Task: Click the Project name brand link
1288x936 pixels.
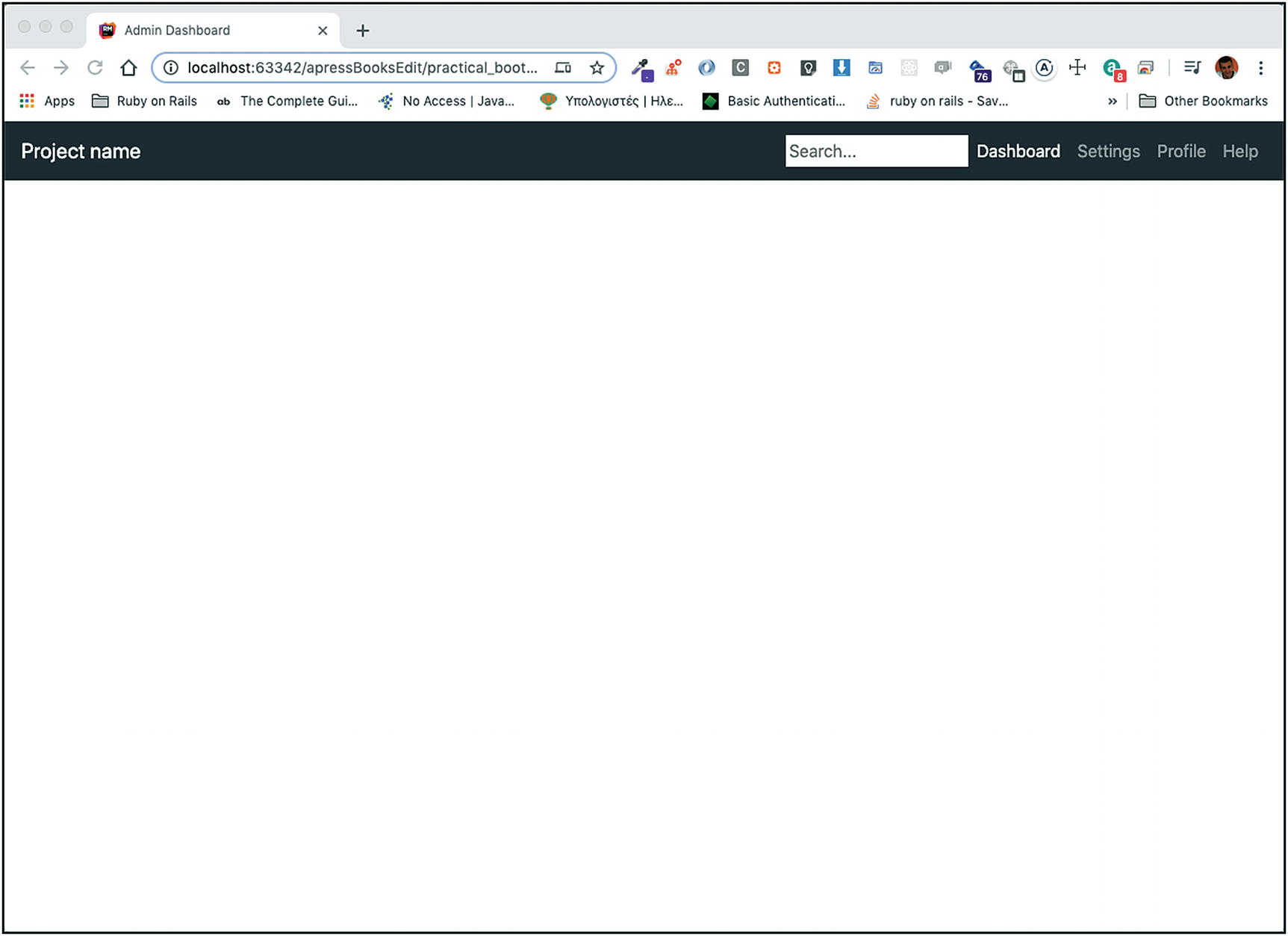Action: click(x=81, y=152)
